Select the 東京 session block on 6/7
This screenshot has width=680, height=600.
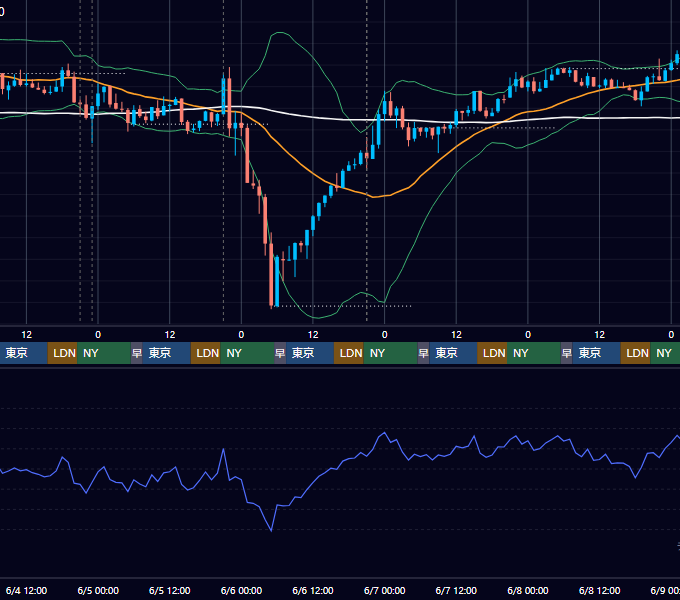coord(453,353)
